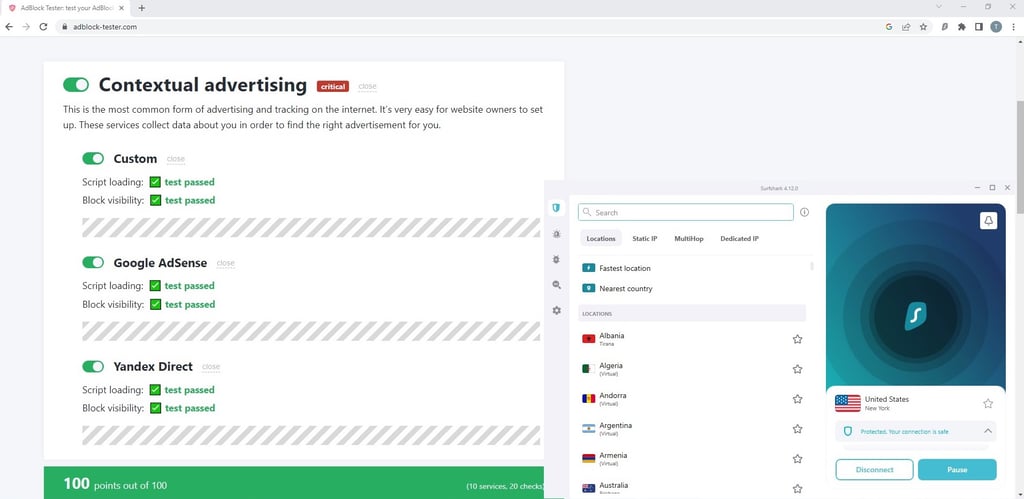Click the info icon beside Surfshark search
Image resolution: width=1024 pixels, height=499 pixels.
[804, 212]
